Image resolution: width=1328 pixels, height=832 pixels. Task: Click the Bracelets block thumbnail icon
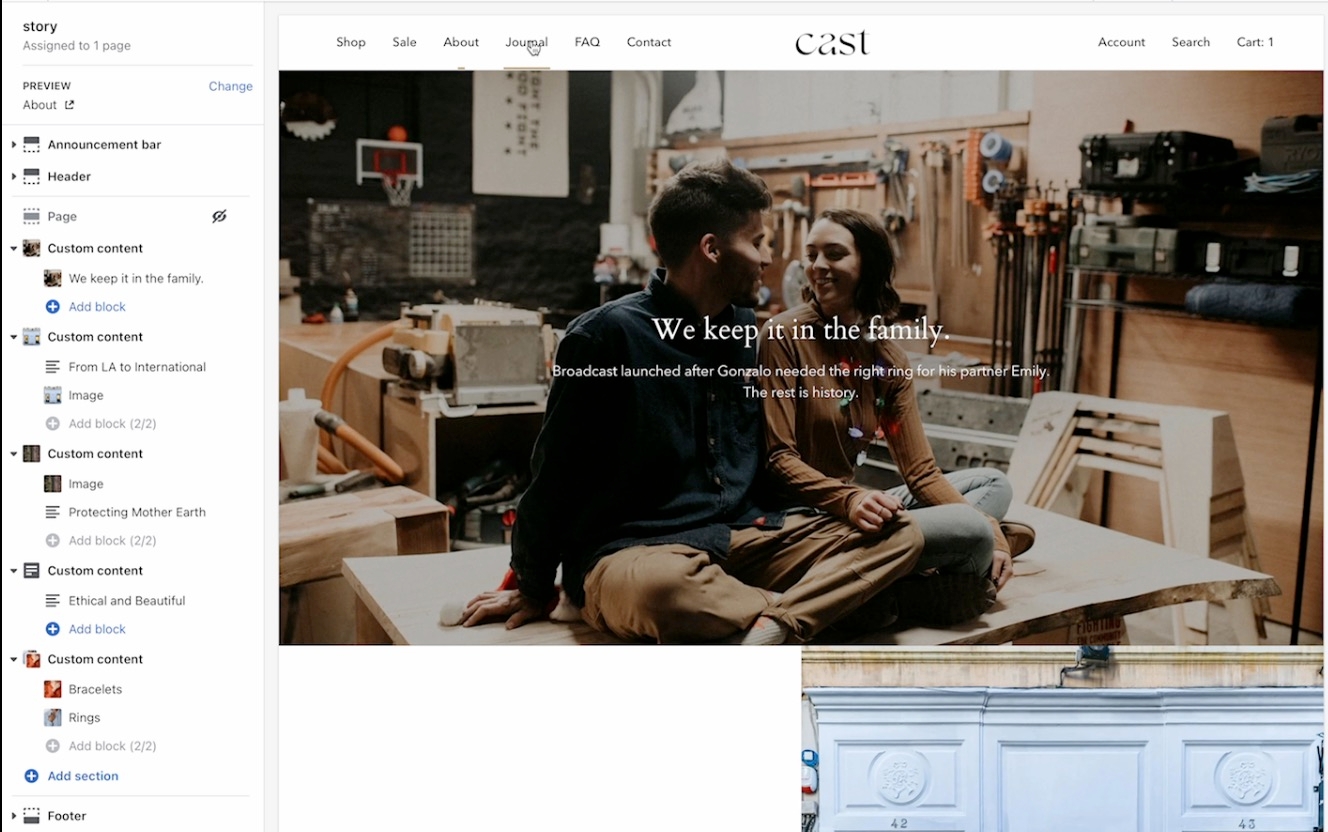click(53, 689)
